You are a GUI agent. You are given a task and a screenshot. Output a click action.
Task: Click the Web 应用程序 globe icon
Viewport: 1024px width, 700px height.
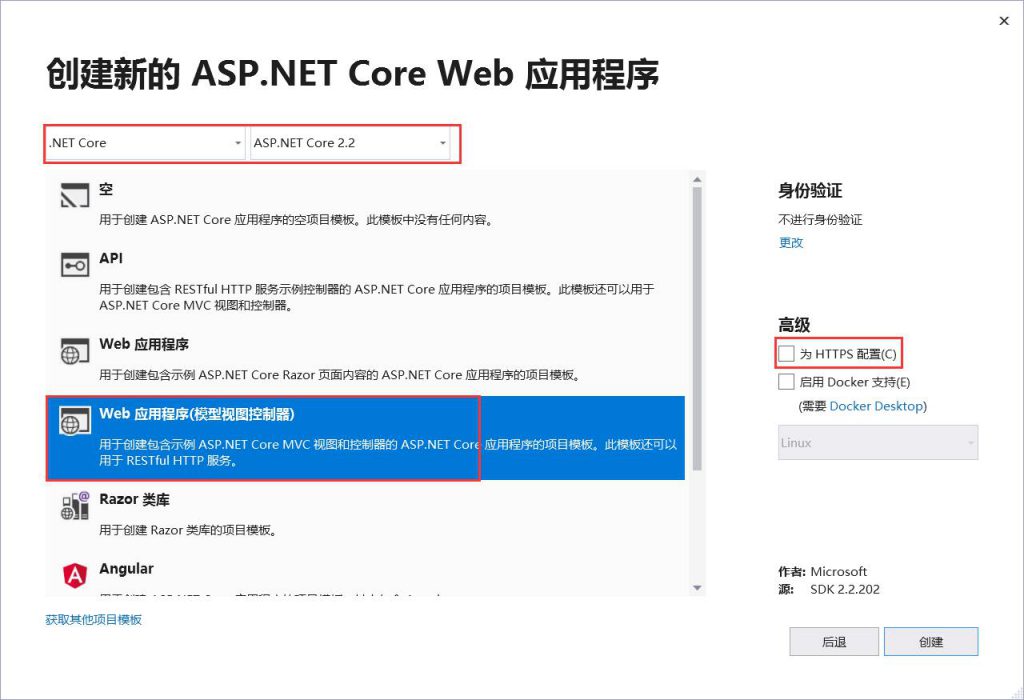(75, 351)
